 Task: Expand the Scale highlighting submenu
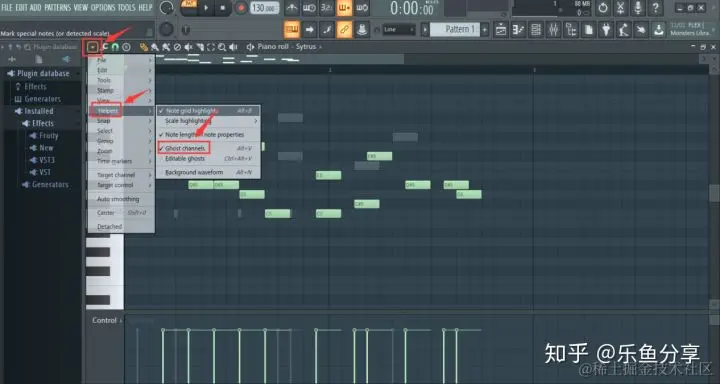tap(209, 121)
